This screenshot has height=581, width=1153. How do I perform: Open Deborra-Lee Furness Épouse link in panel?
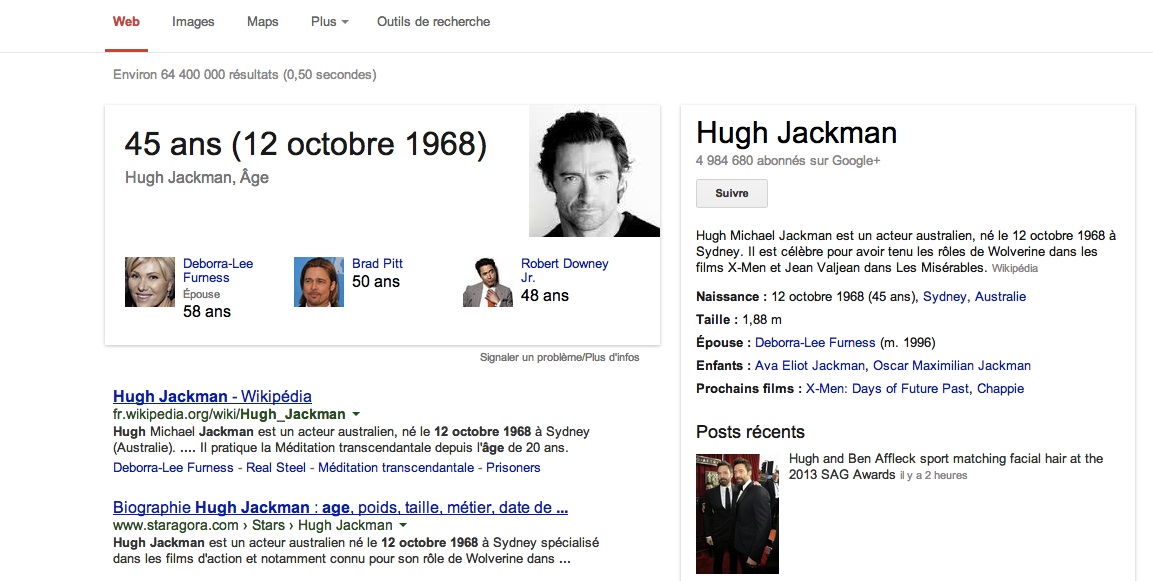pos(815,343)
